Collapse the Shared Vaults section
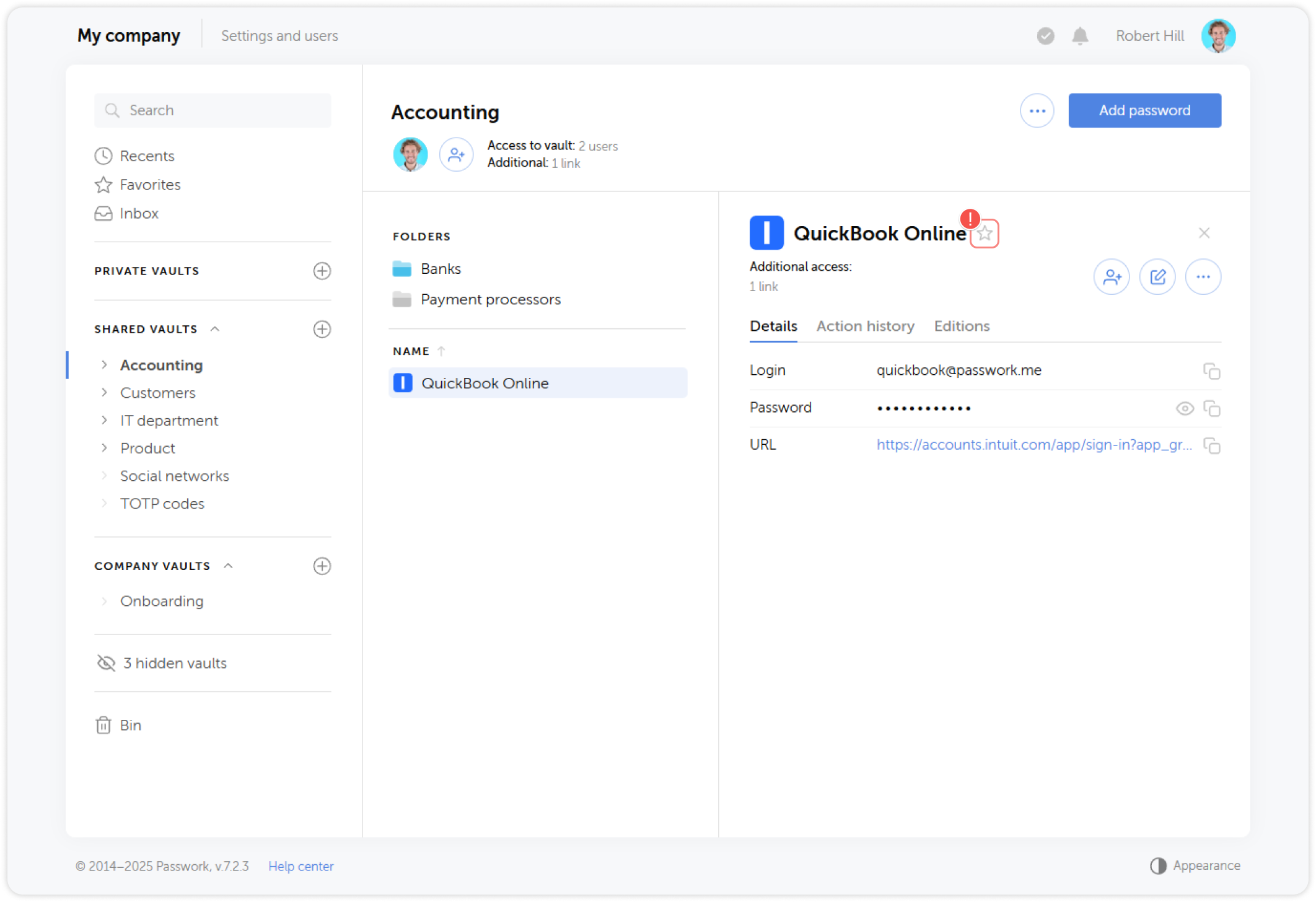The image size is (1316, 902). point(215,329)
